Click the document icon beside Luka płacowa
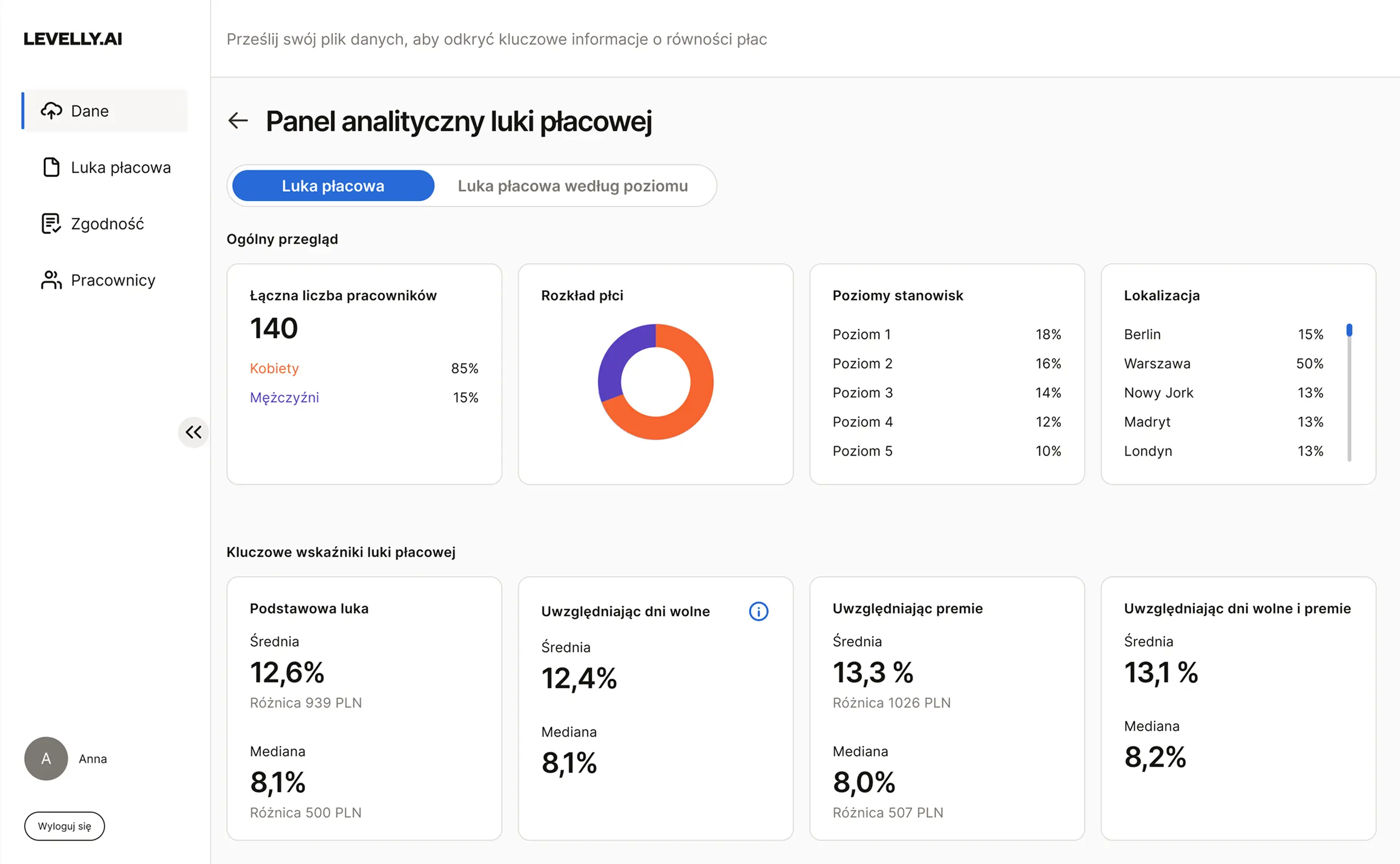This screenshot has width=1400, height=864. [x=51, y=167]
